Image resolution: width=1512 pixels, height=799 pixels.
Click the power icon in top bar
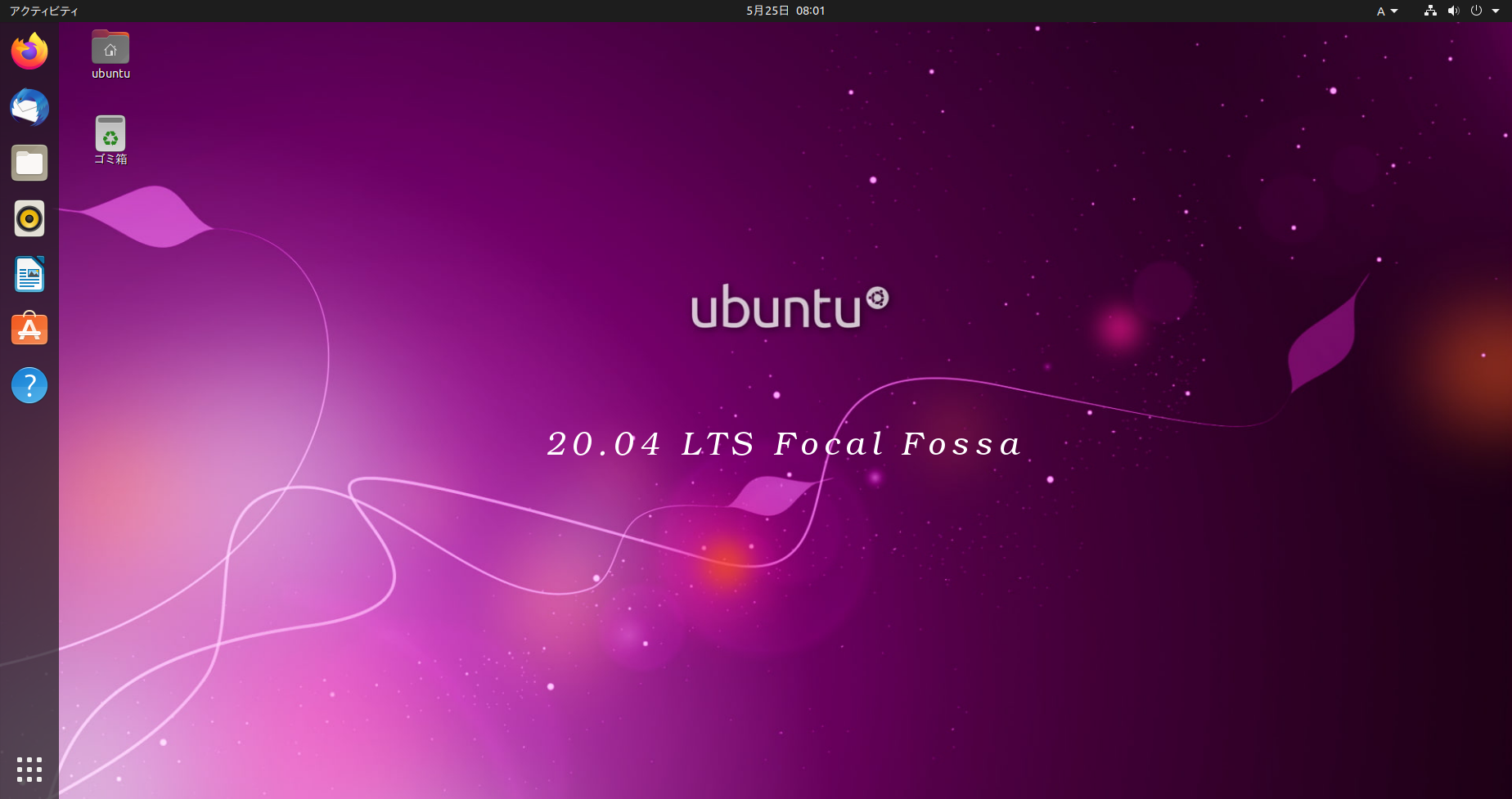tap(1476, 11)
